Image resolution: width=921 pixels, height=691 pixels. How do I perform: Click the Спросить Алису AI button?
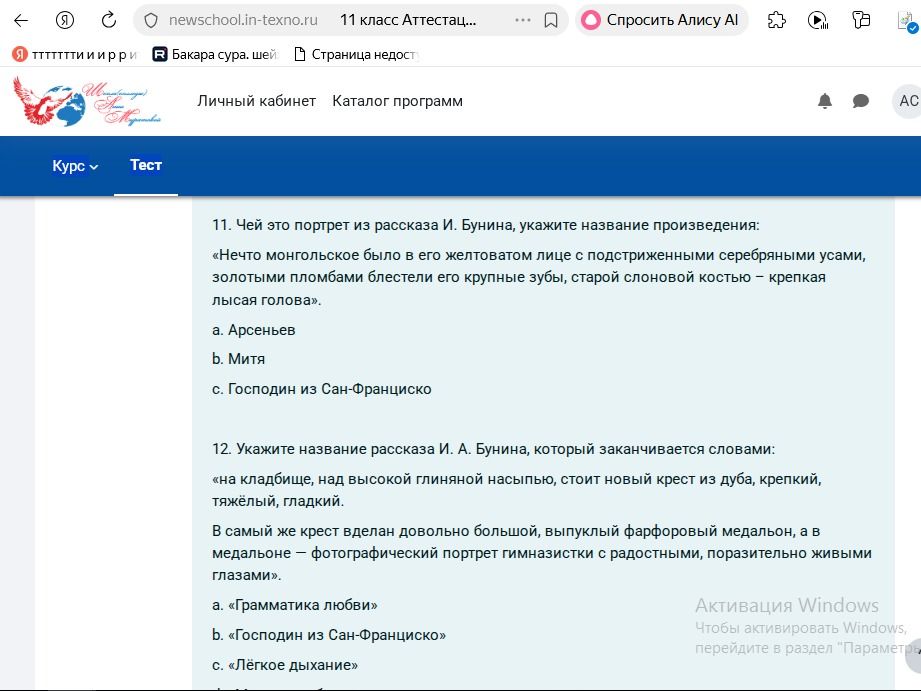(x=662, y=21)
